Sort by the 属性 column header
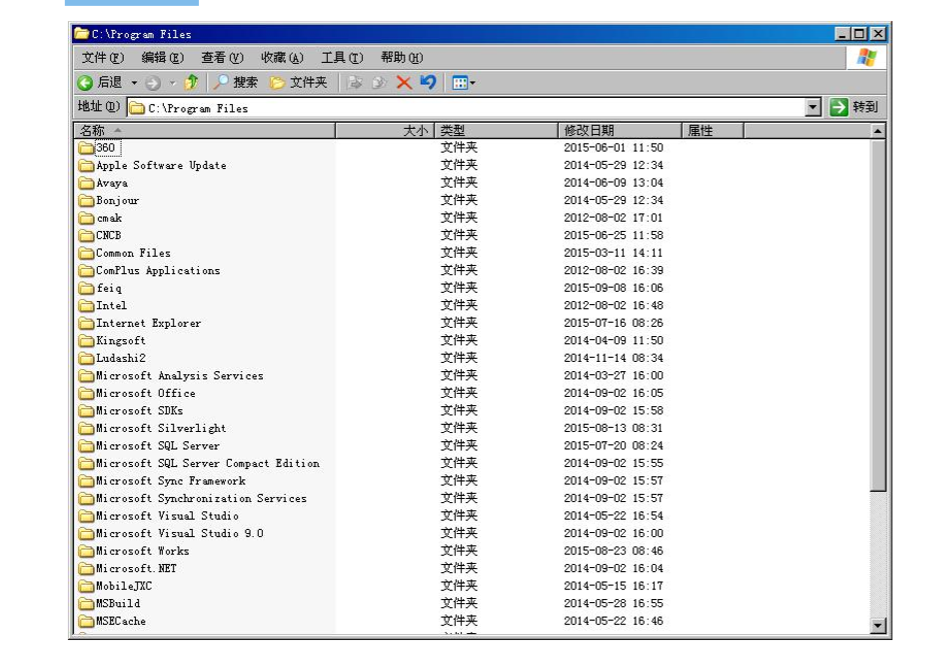 pyautogui.click(x=713, y=130)
